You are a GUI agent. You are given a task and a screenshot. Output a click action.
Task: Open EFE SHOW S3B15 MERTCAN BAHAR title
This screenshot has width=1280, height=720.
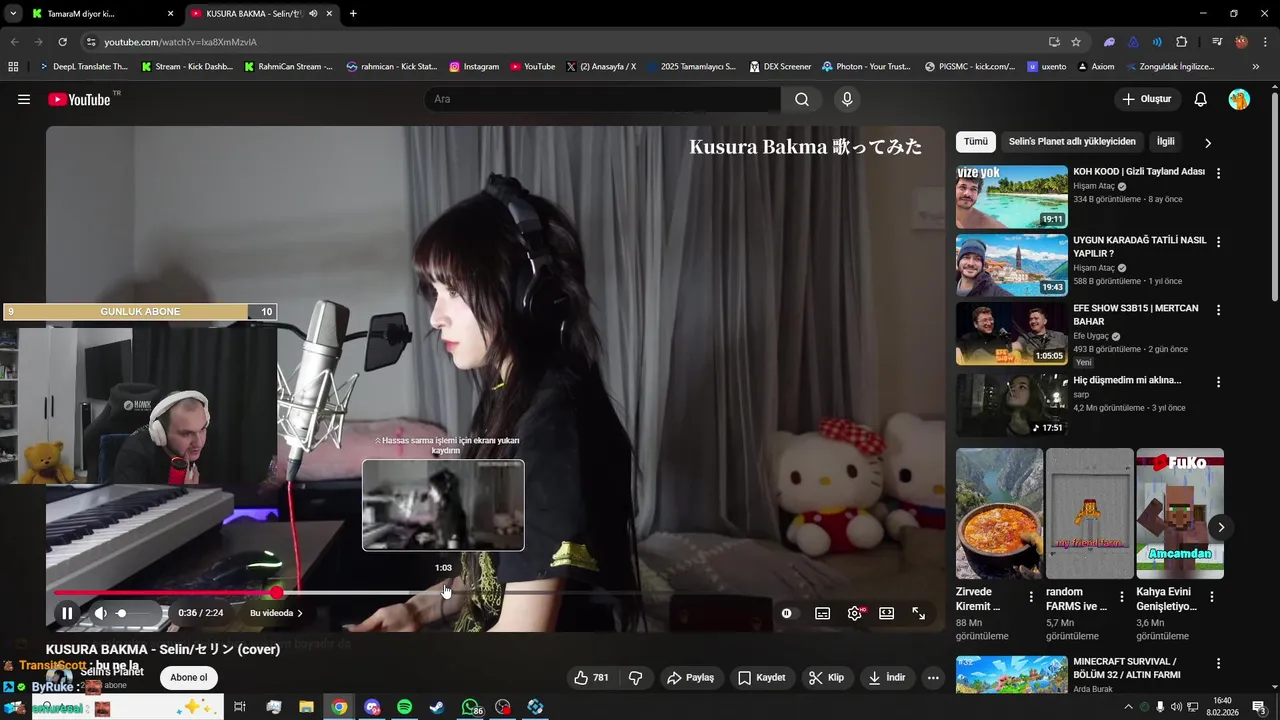coord(1135,315)
